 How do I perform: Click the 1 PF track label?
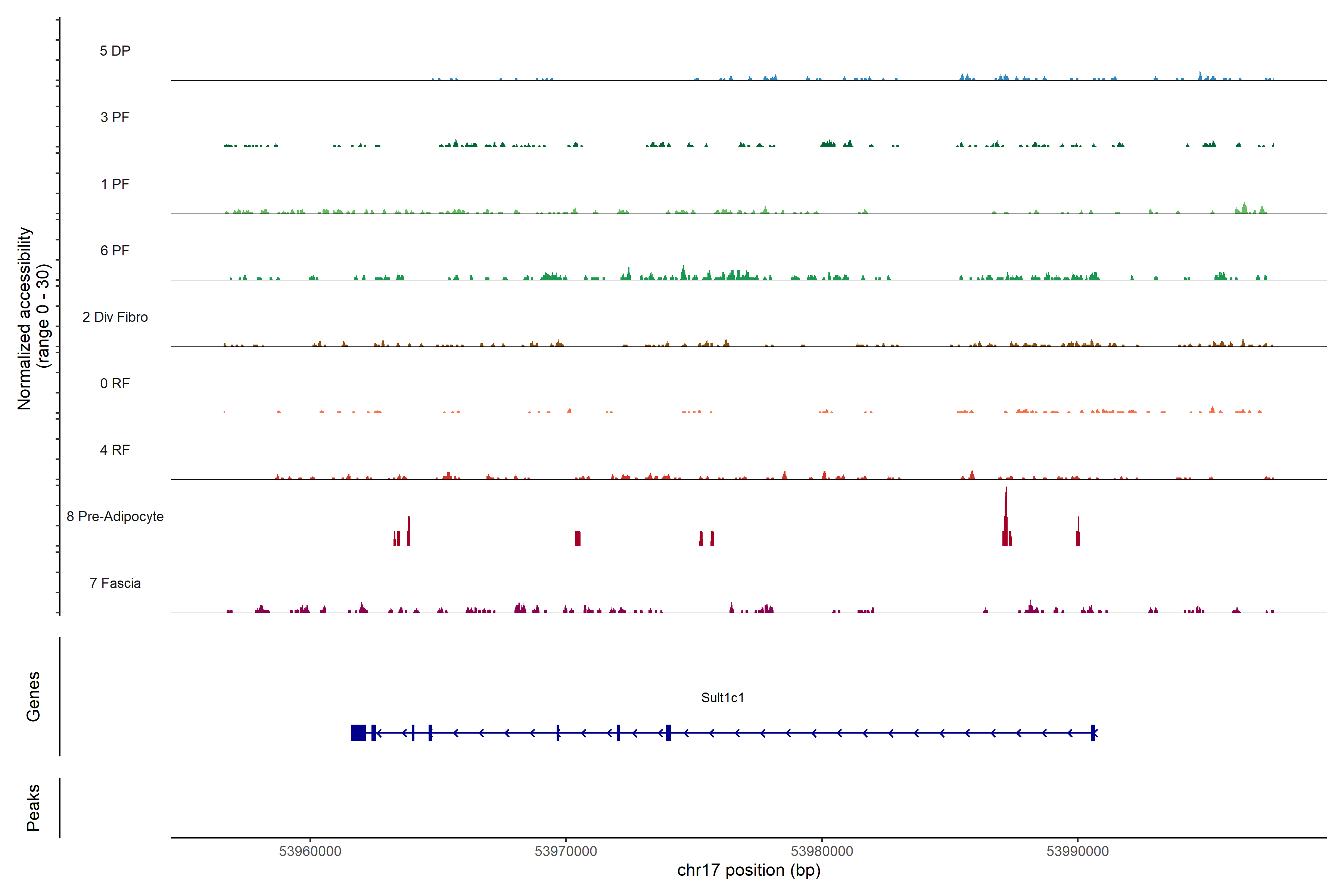pos(115,184)
